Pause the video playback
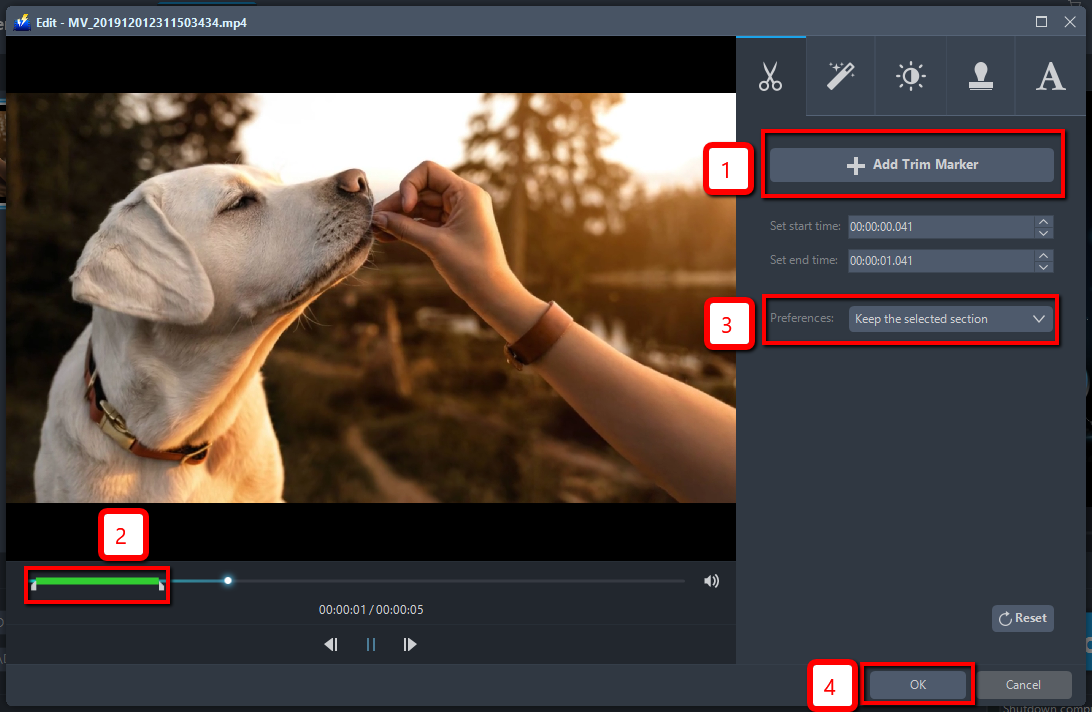Screen dimensions: 1092x712 pyautogui.click(x=370, y=644)
